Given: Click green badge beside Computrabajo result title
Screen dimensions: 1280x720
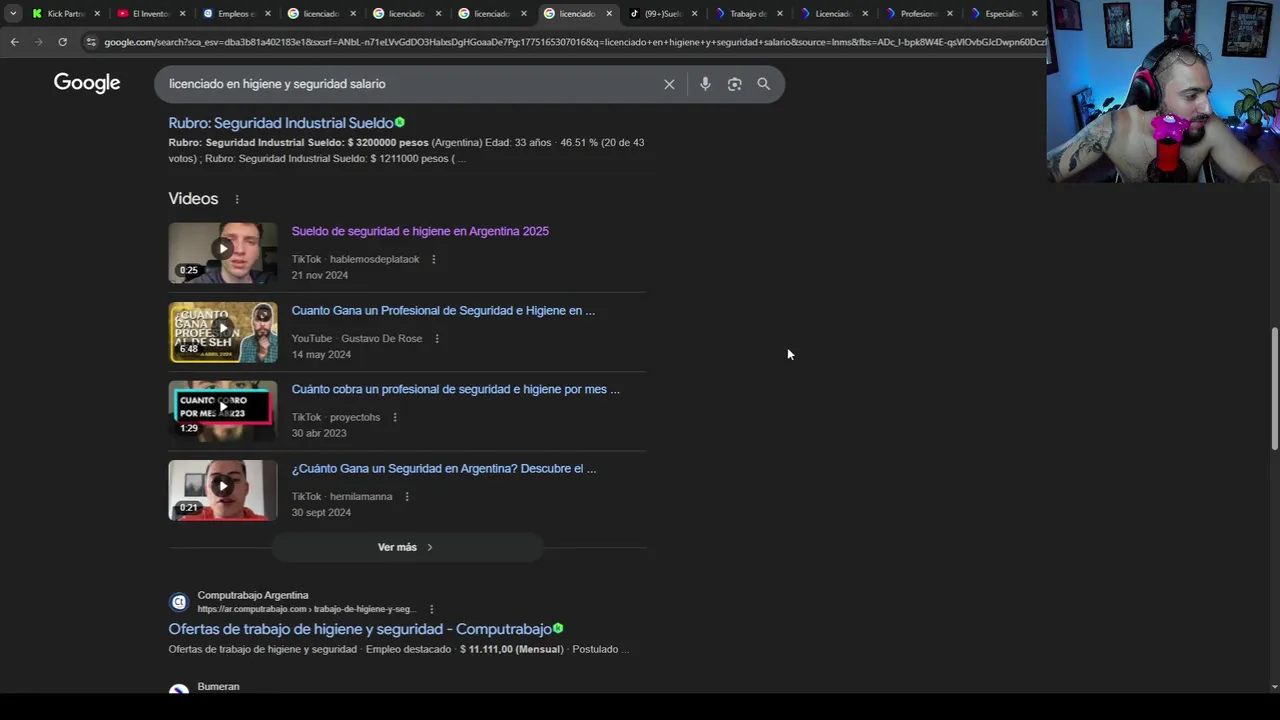Looking at the screenshot, I should [558, 628].
